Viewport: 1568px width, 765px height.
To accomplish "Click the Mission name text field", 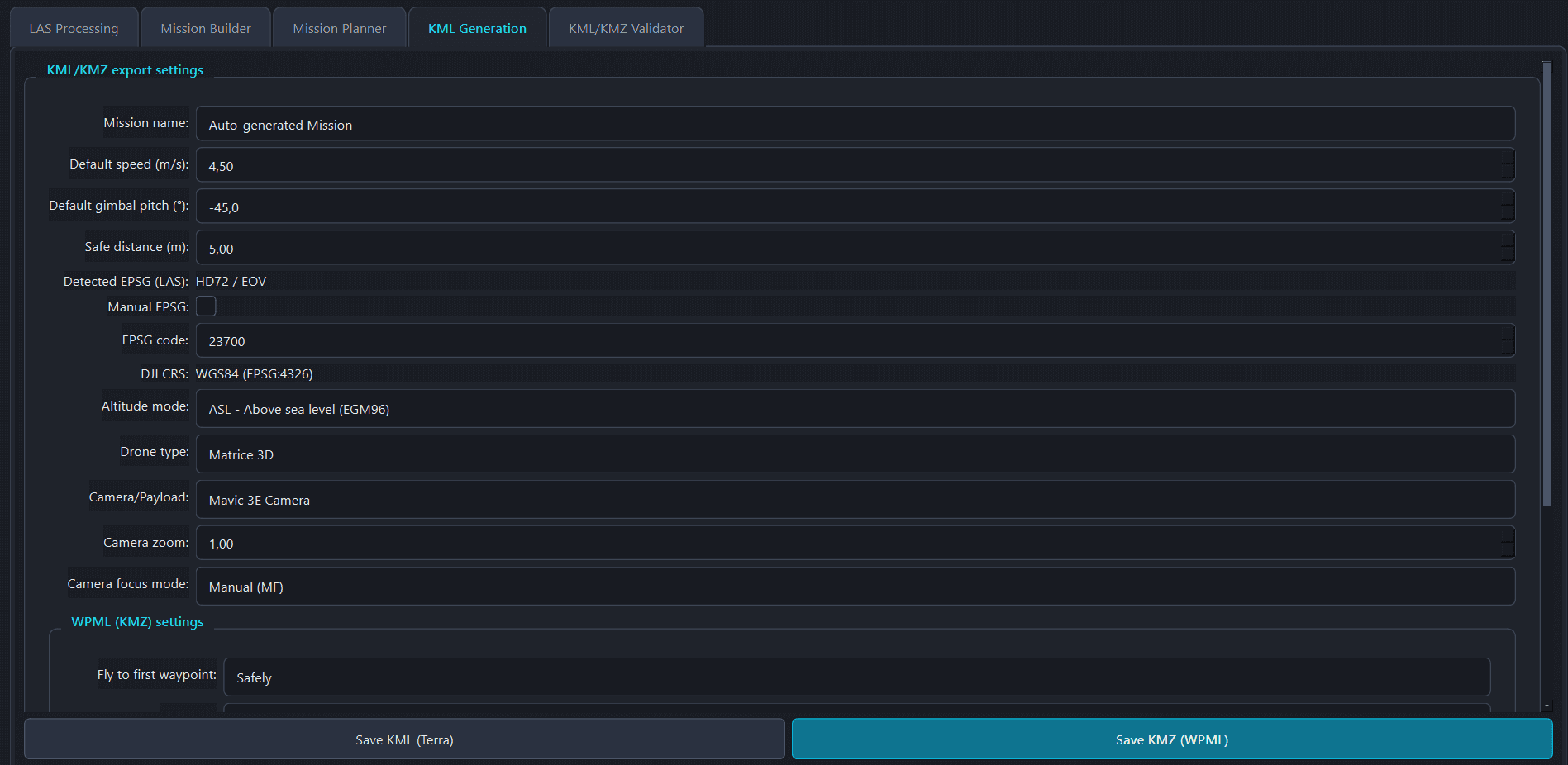I will [x=855, y=125].
